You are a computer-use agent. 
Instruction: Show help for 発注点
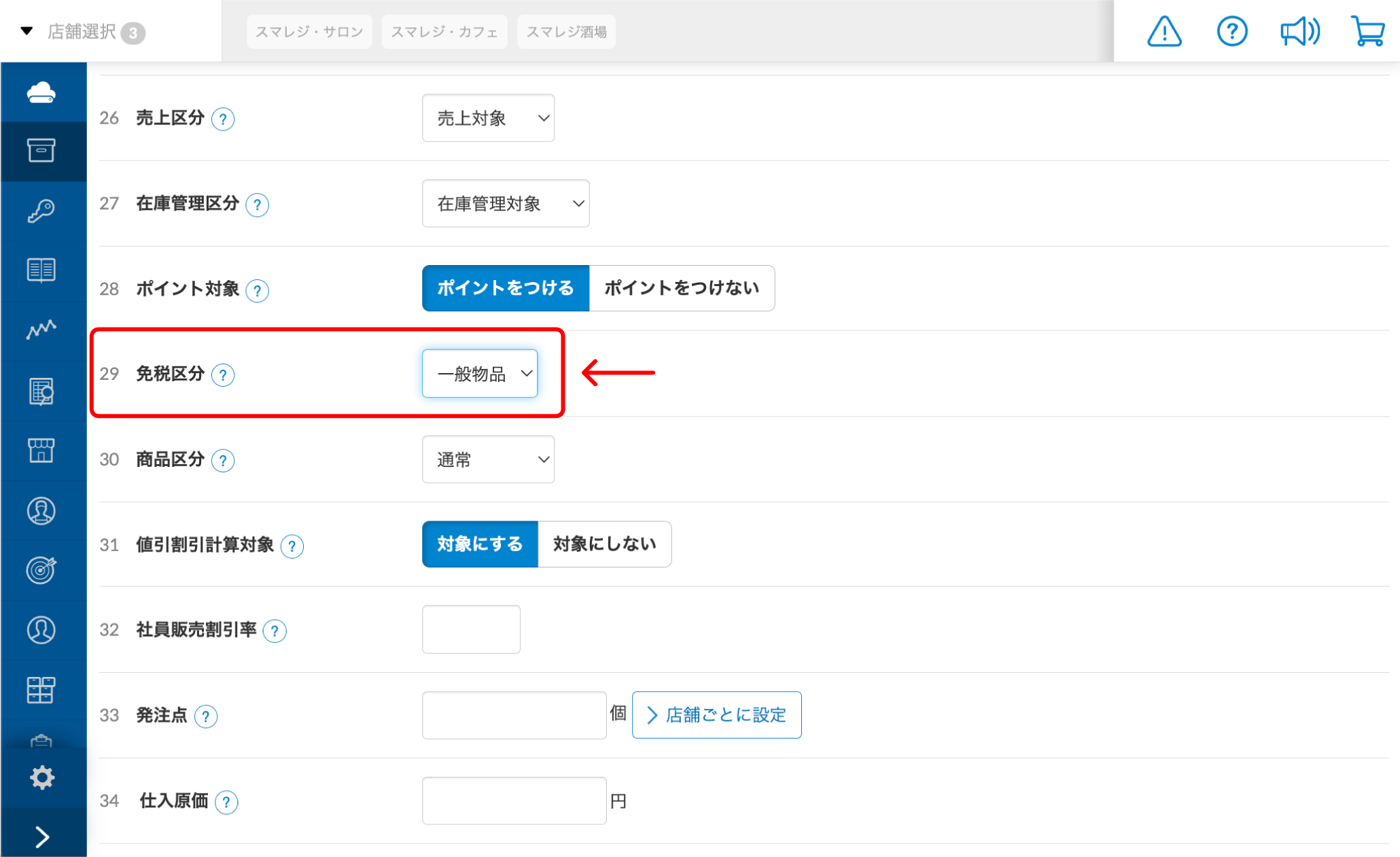[x=206, y=716]
